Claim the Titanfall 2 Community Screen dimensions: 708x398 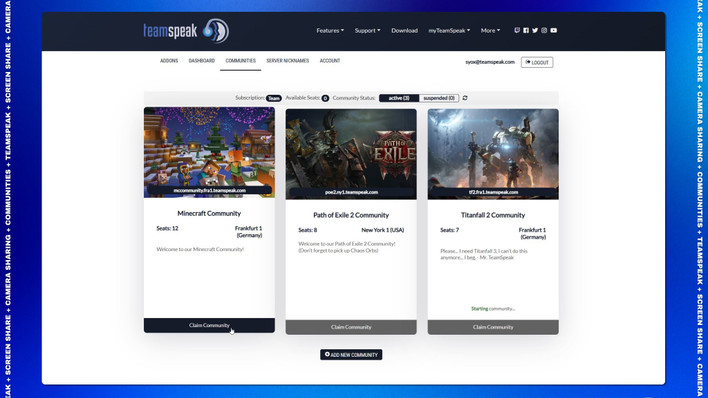(493, 327)
